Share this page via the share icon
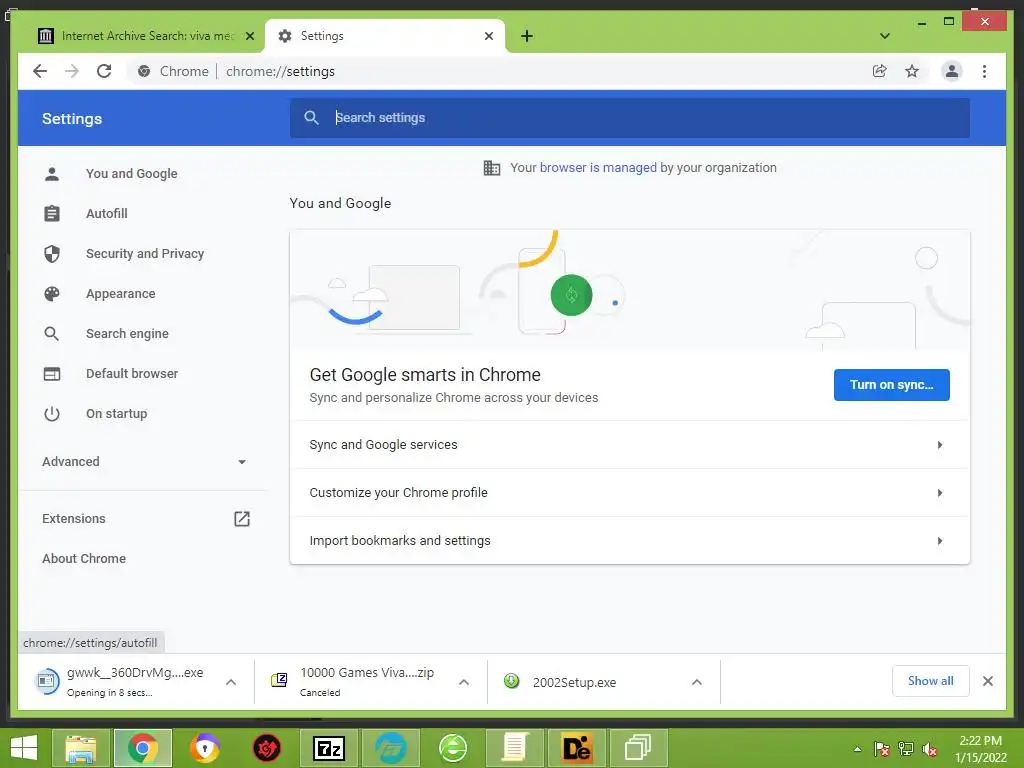 click(880, 71)
